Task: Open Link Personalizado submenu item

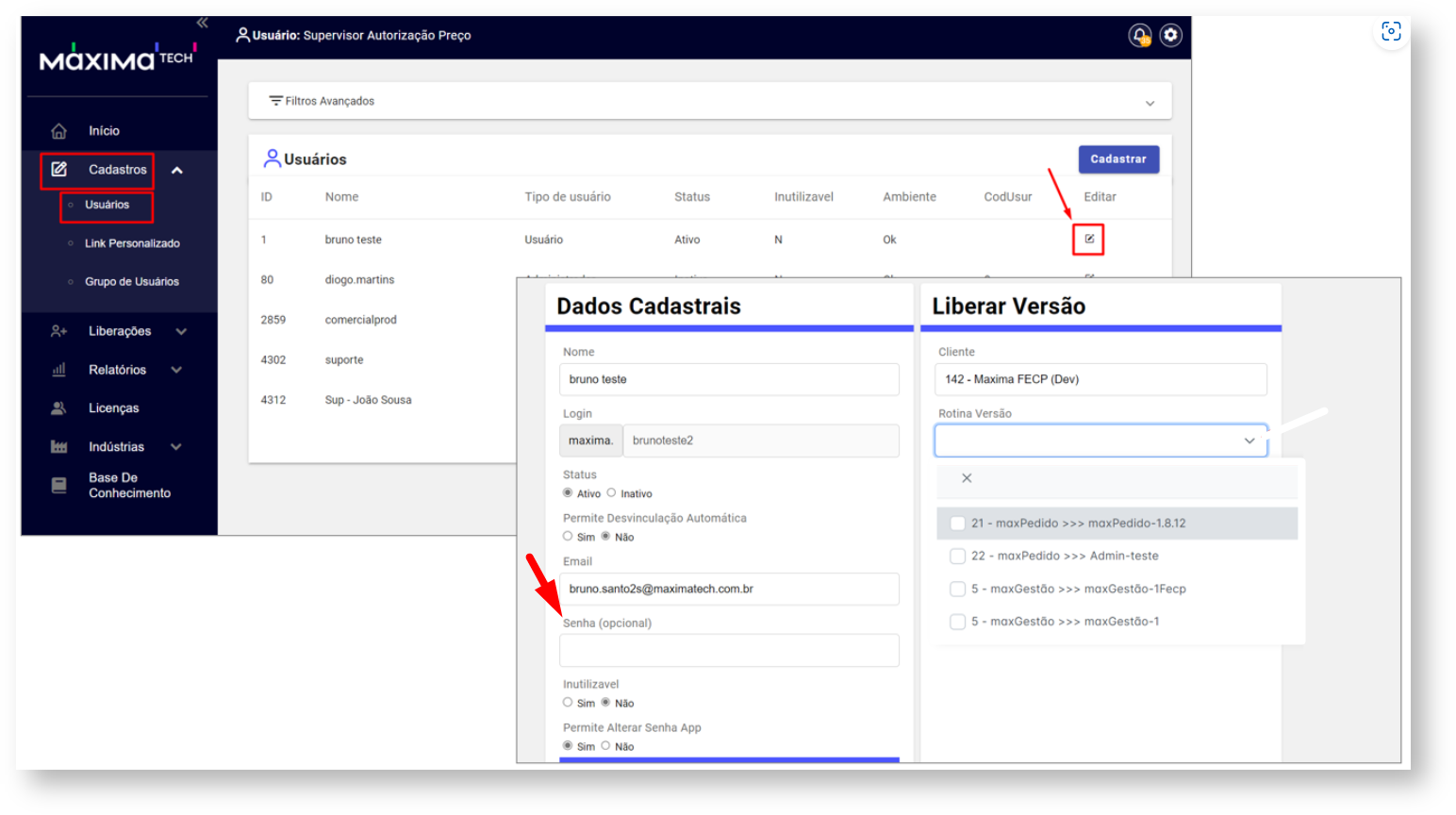Action: (x=132, y=243)
